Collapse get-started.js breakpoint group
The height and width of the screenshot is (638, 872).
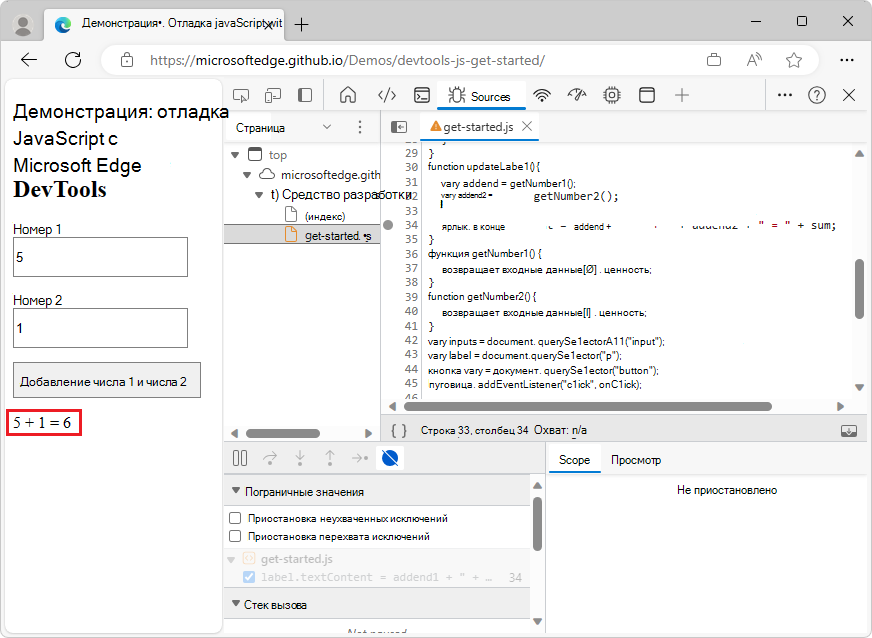231,559
